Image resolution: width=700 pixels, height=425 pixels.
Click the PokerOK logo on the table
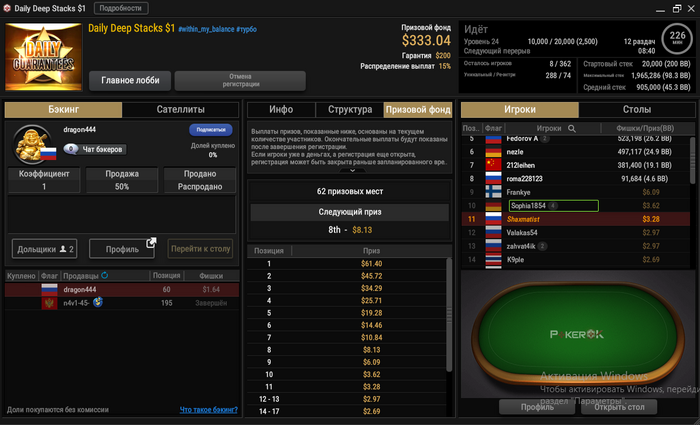point(577,334)
